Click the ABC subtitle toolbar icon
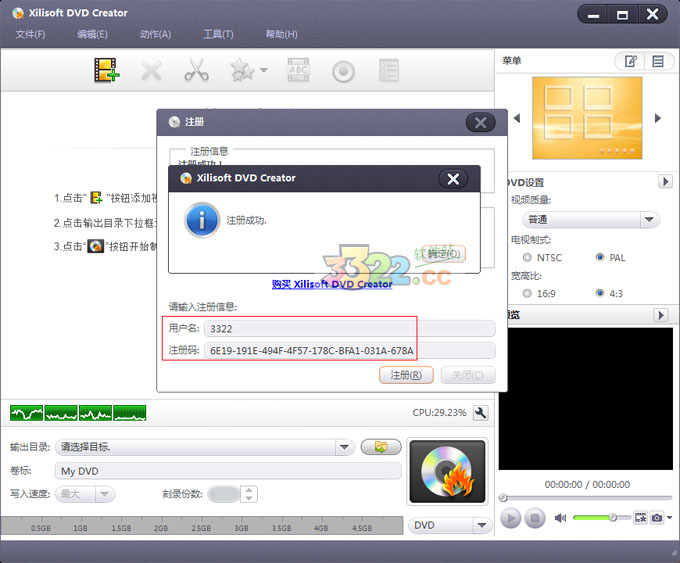This screenshot has height=563, width=680. point(298,70)
